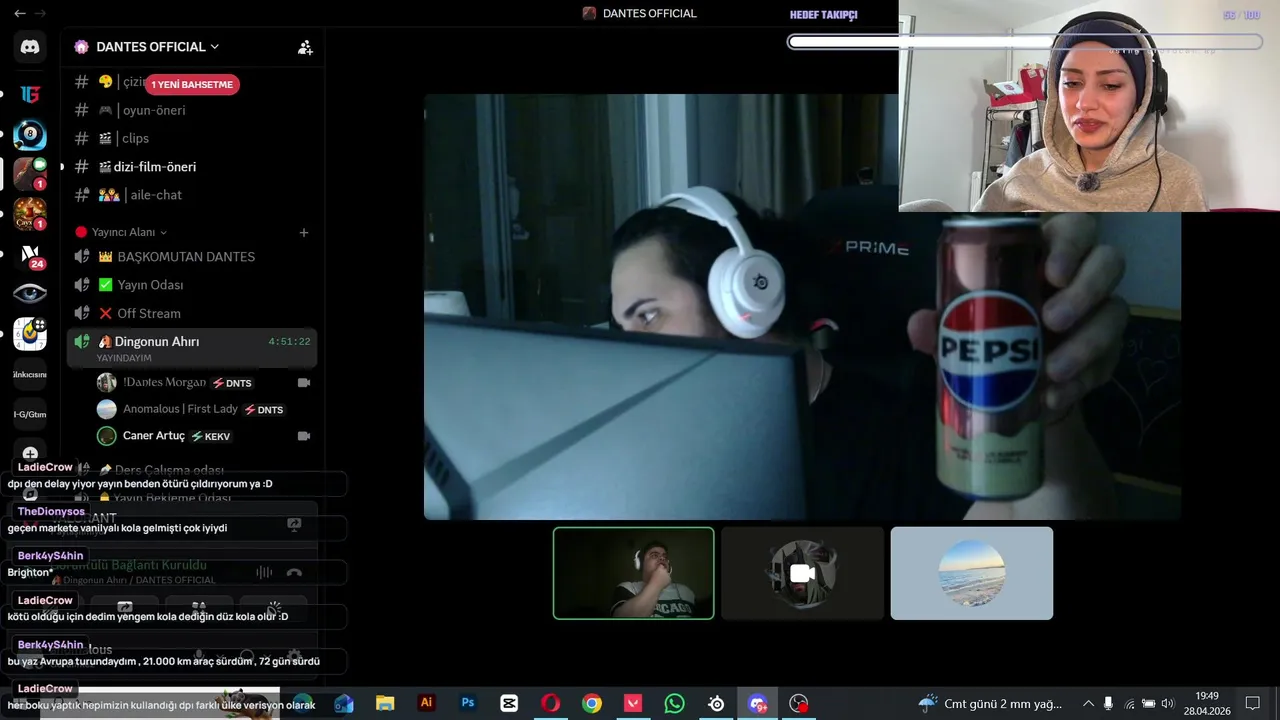The height and width of the screenshot is (720, 1280).
Task: Open CapCut from the taskbar
Action: point(509,703)
